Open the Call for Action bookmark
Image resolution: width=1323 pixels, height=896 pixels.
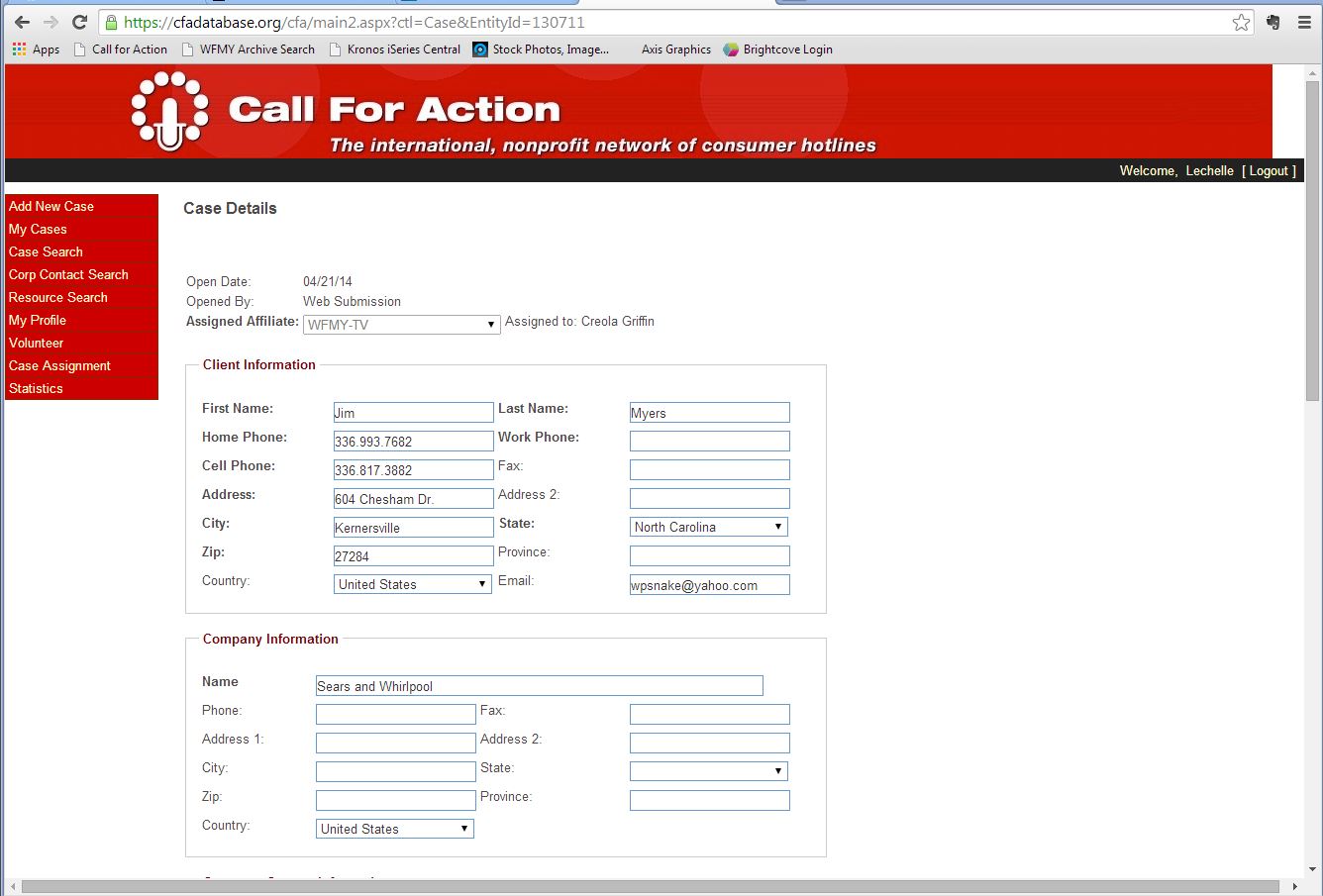(x=121, y=50)
